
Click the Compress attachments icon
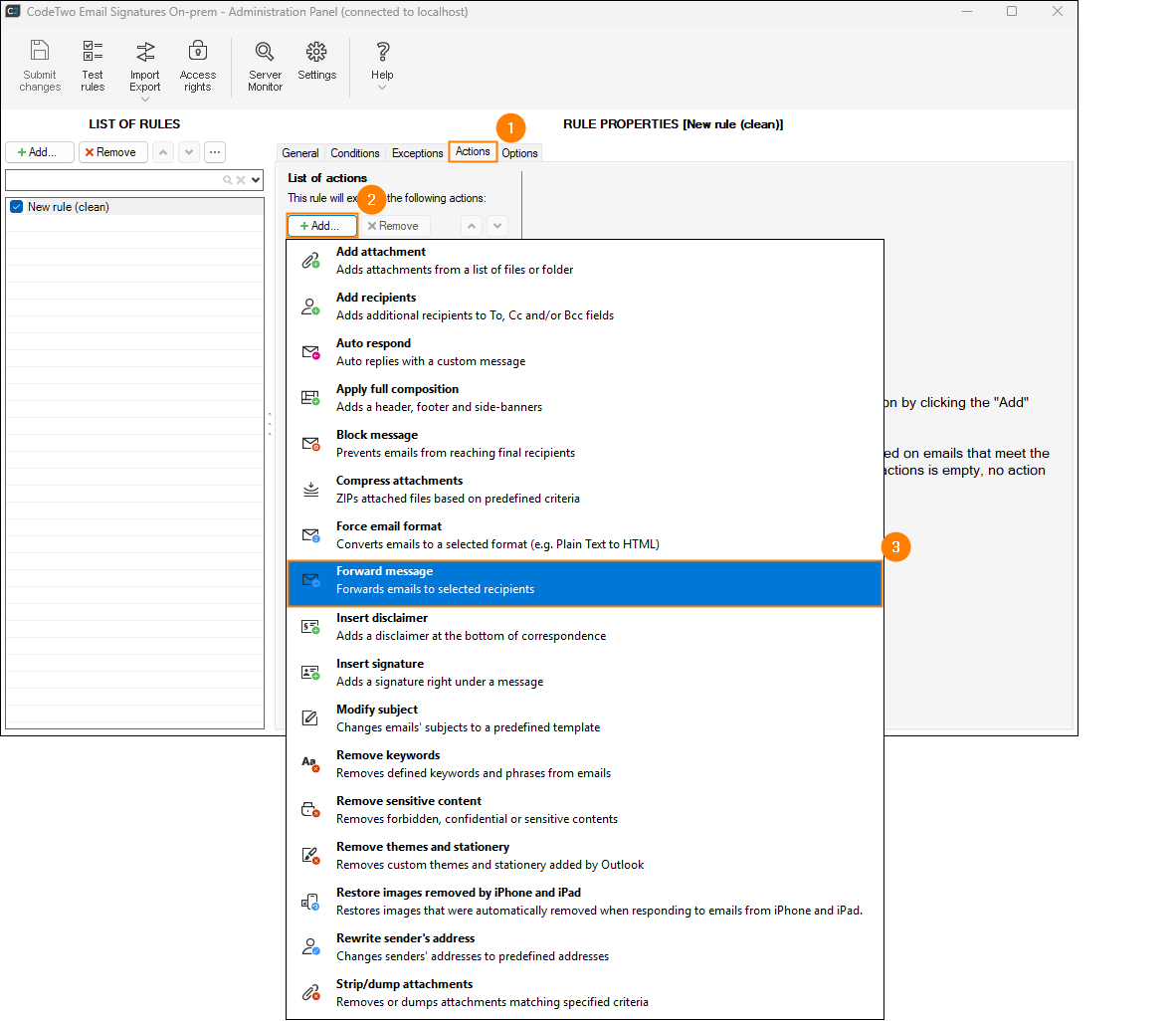coord(310,490)
